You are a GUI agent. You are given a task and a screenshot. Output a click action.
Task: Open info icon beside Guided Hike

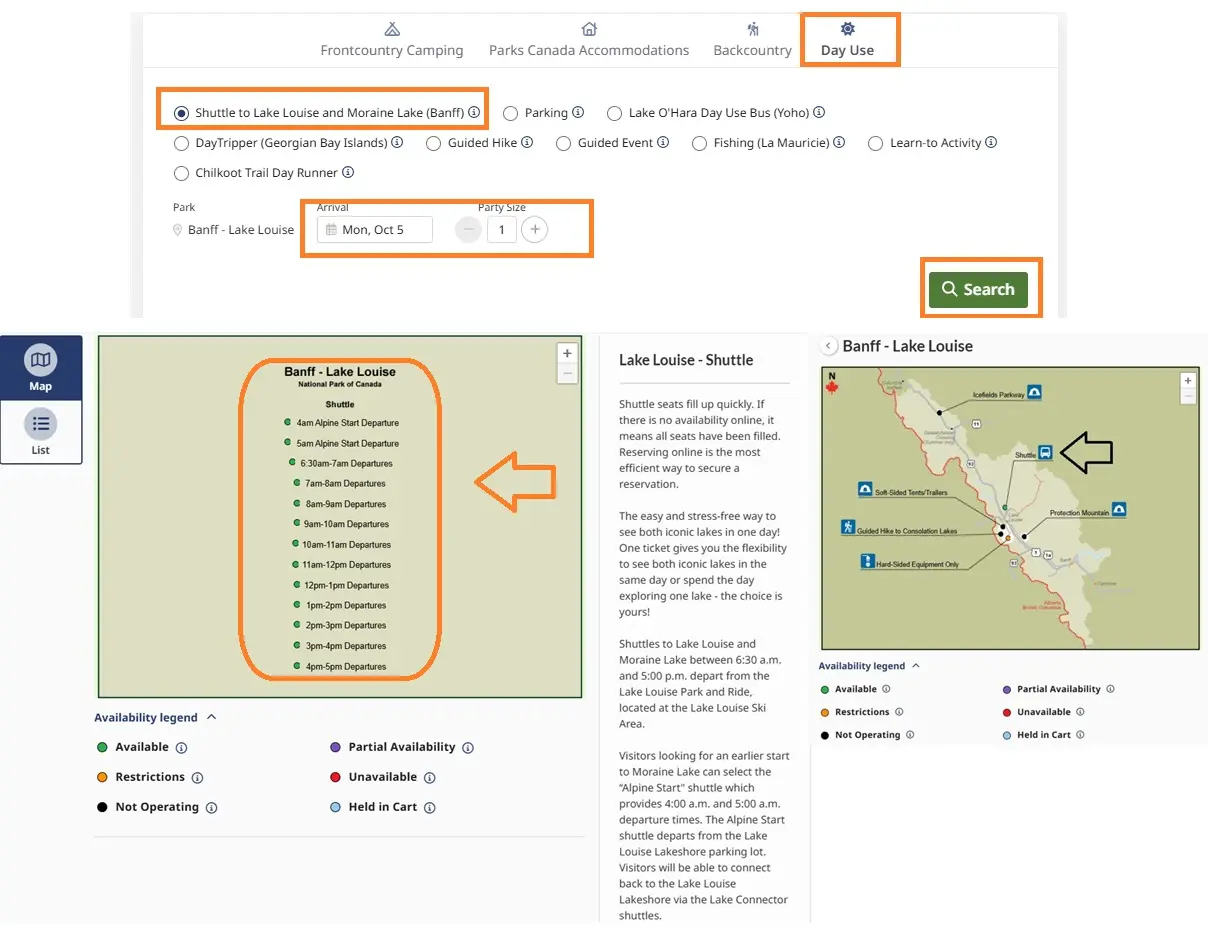[528, 143]
